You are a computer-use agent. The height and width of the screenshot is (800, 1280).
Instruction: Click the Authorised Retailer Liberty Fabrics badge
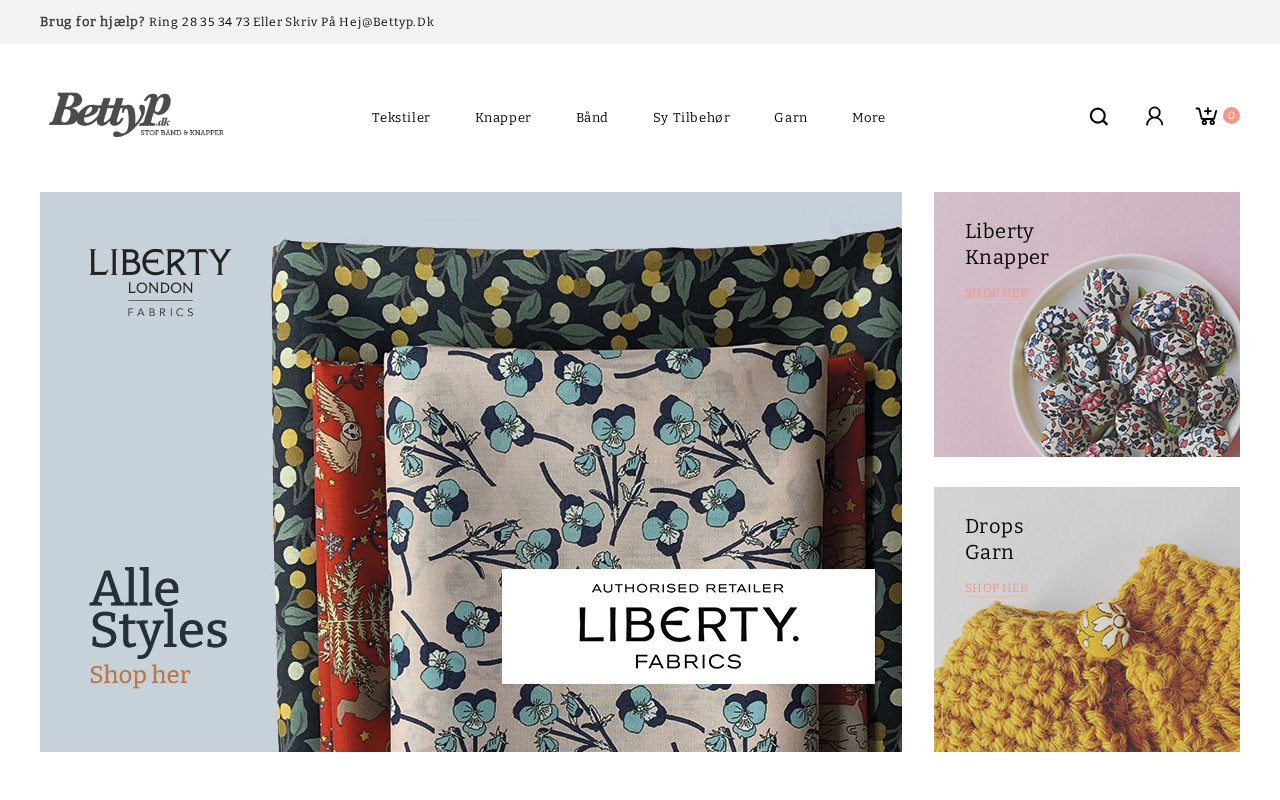pyautogui.click(x=688, y=626)
